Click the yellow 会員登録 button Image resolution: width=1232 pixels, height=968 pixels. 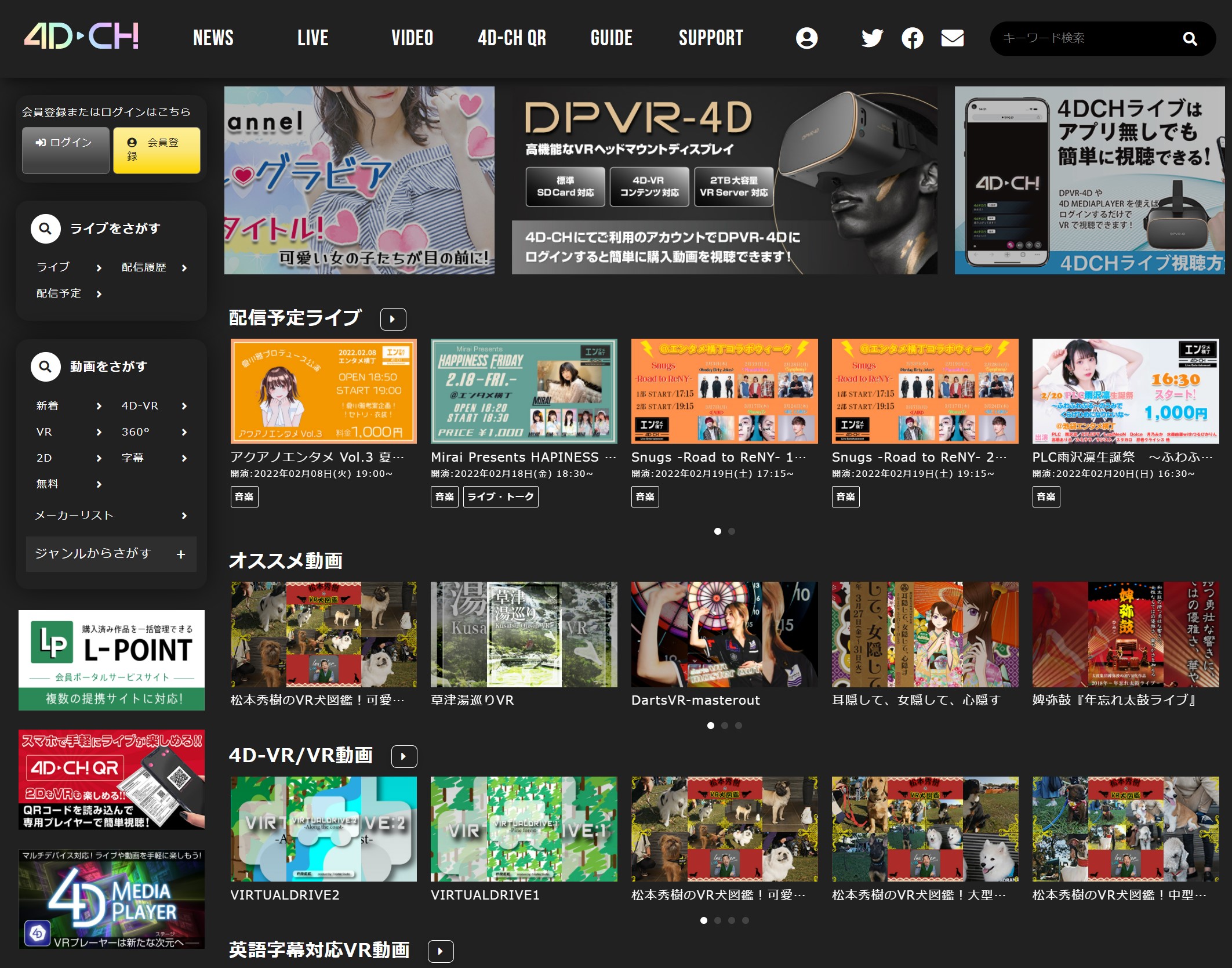pos(157,150)
